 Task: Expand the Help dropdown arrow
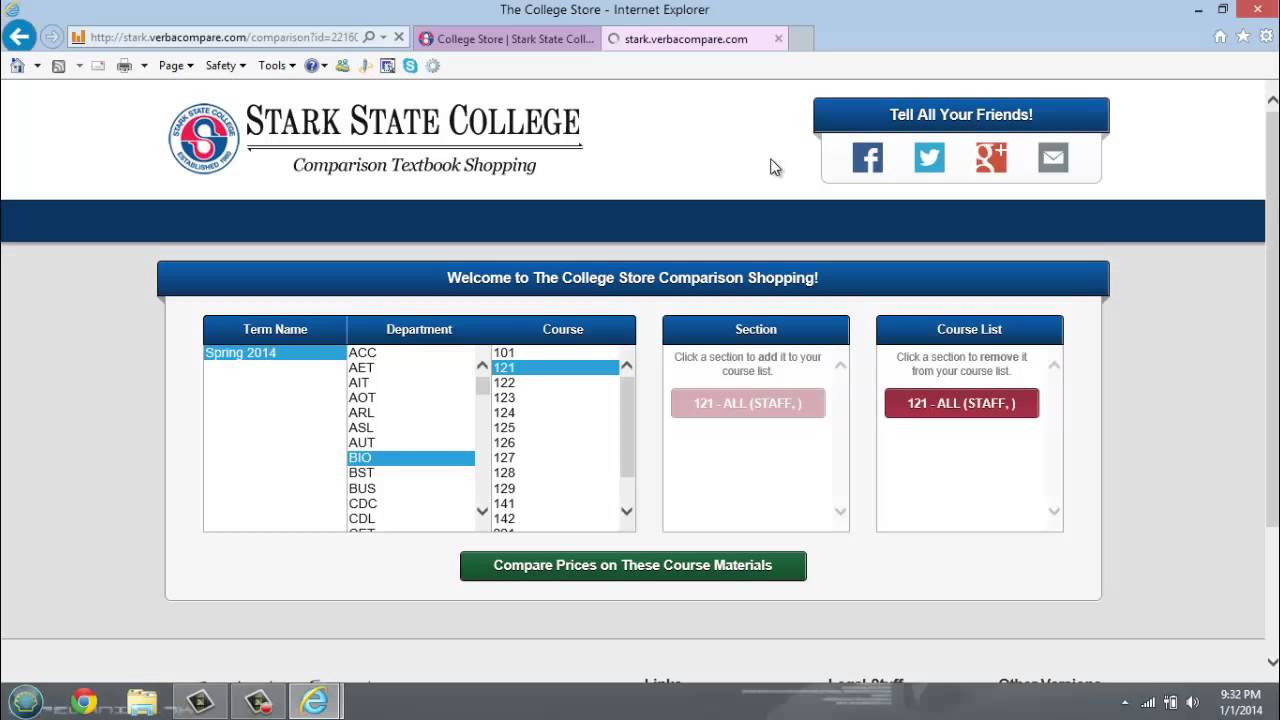click(324, 66)
